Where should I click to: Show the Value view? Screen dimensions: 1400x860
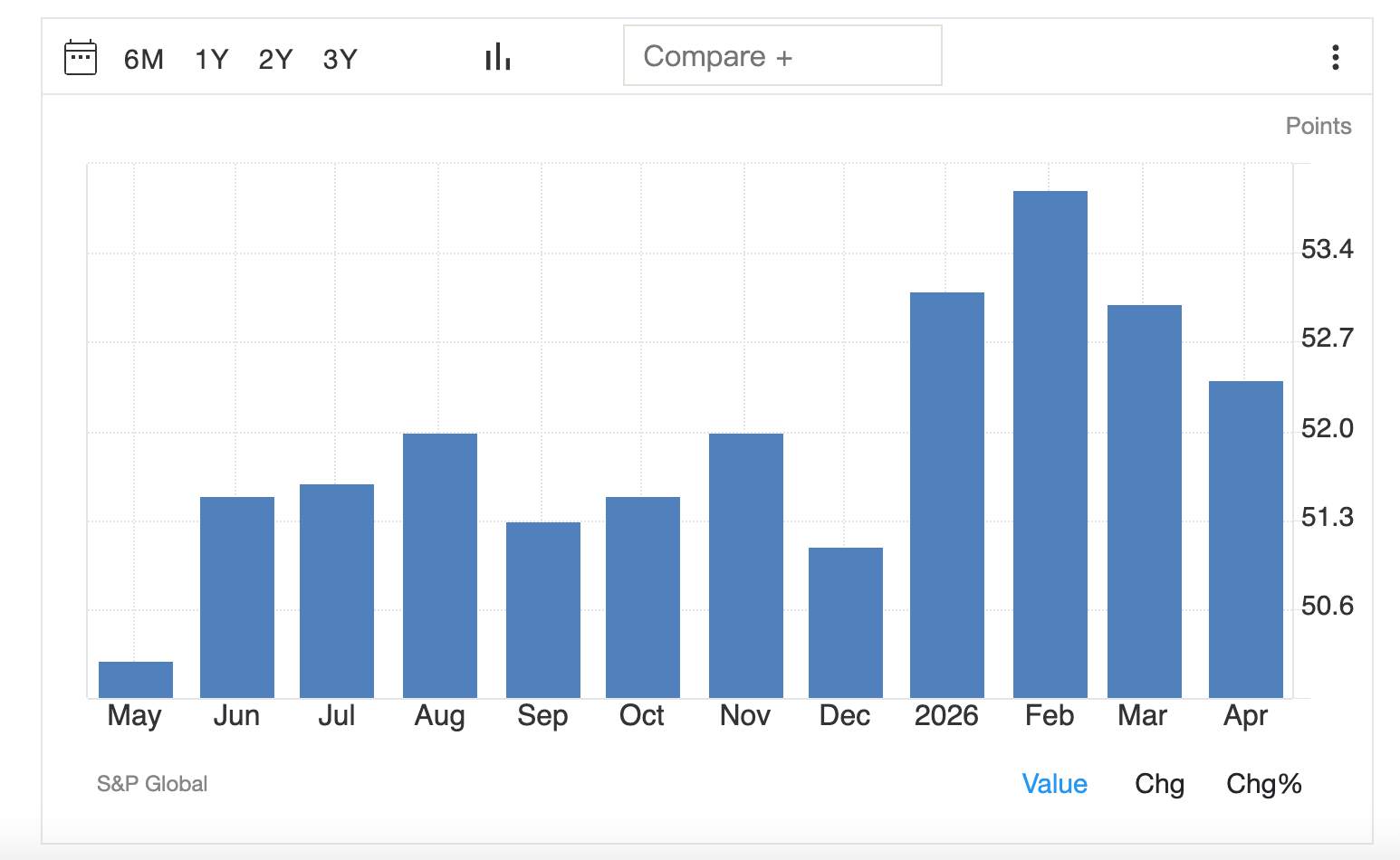pyautogui.click(x=1054, y=783)
